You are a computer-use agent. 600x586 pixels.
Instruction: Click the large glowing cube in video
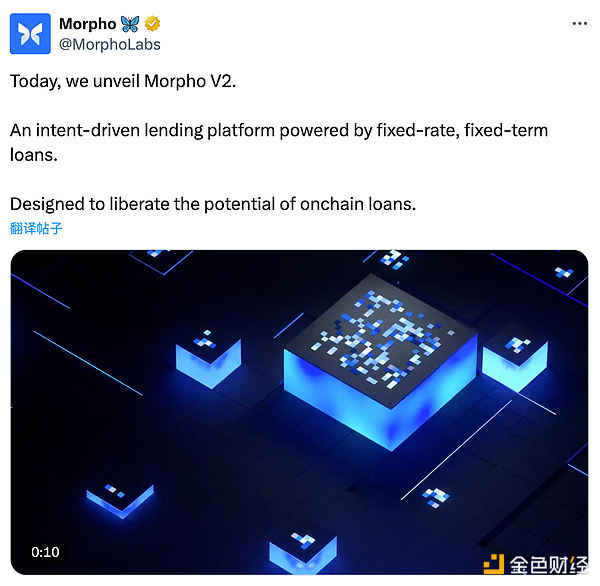[380, 362]
